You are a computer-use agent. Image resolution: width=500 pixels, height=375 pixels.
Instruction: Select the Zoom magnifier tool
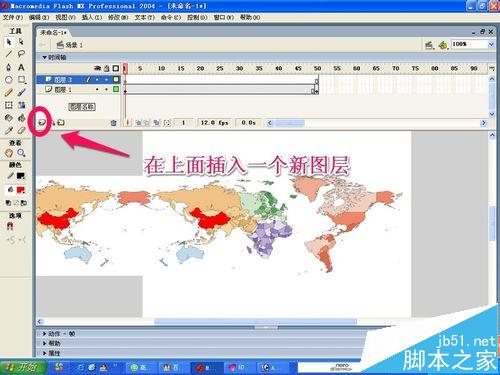21,153
